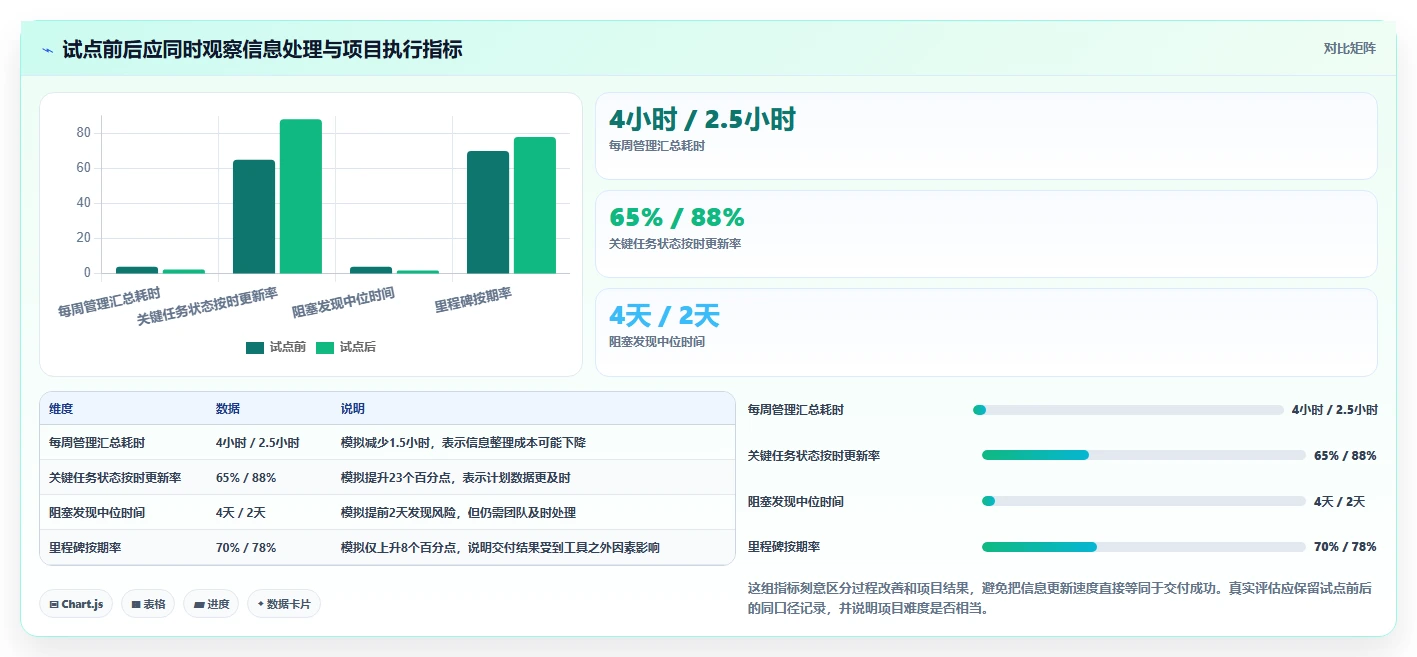Open the 4小时 / 2.5小时 data card

coord(986,136)
